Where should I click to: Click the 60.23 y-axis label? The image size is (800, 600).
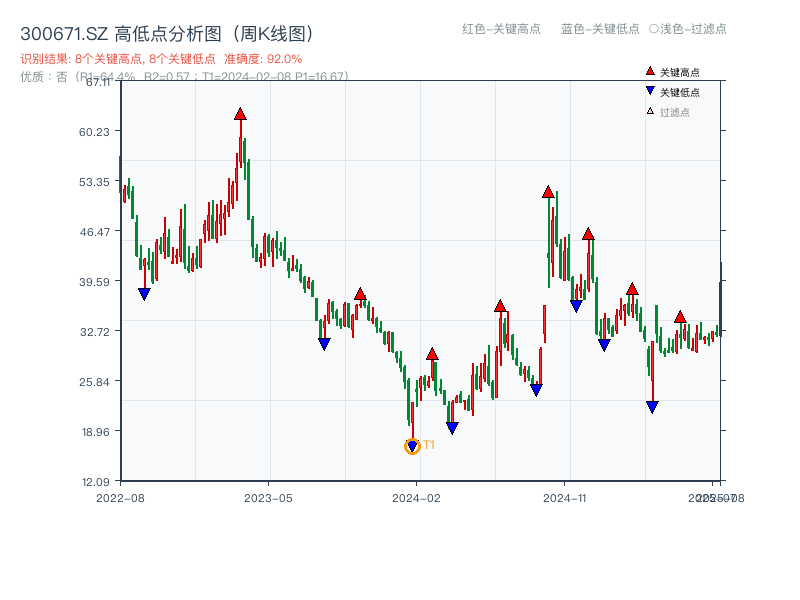click(x=94, y=132)
